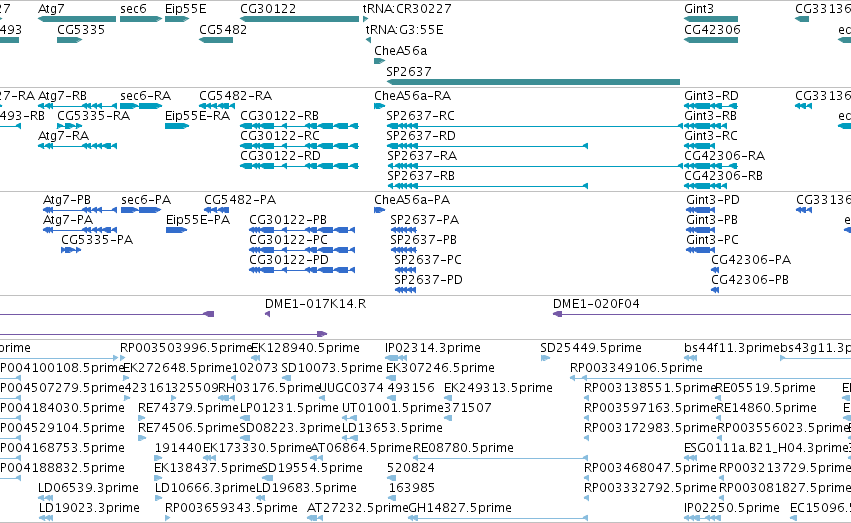Select the CG42306 gene label
This screenshot has width=851, height=523.
click(713, 30)
